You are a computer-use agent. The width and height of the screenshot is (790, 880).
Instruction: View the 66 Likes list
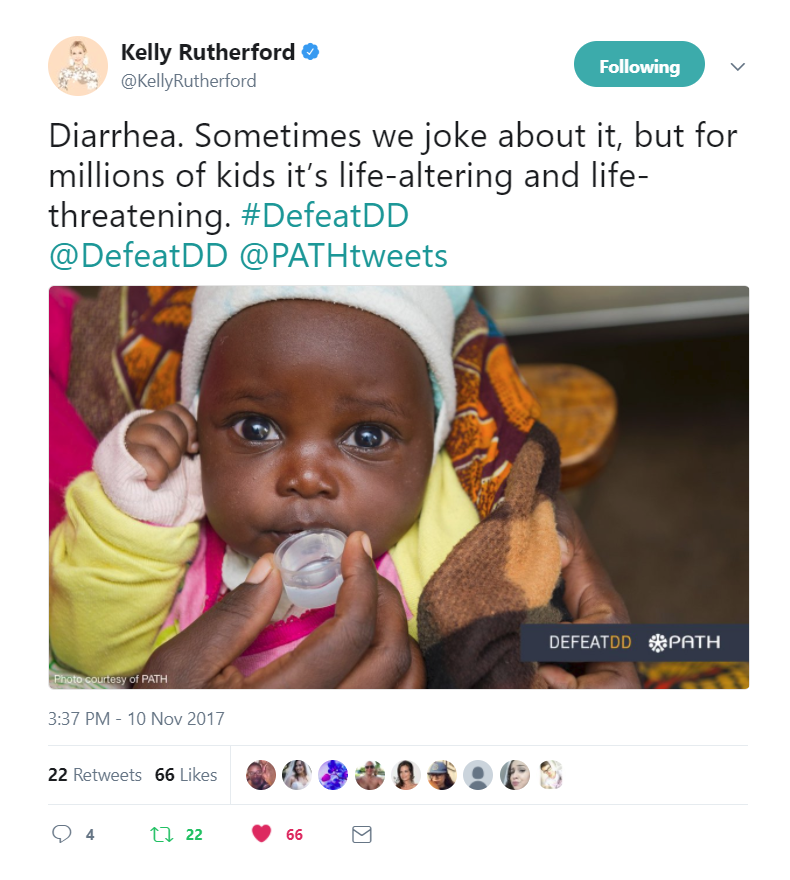186,775
